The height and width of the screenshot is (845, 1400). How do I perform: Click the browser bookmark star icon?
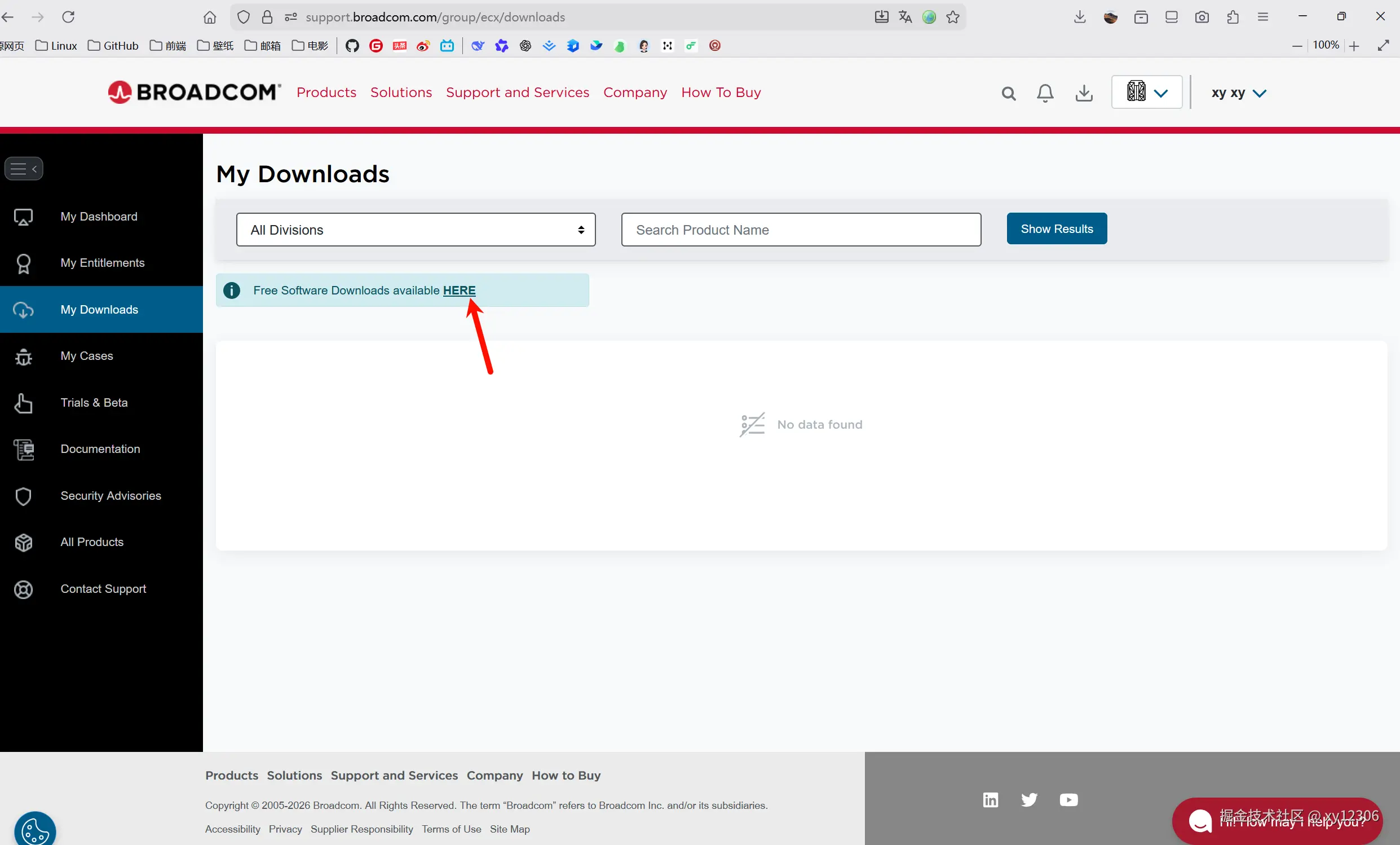point(953,17)
